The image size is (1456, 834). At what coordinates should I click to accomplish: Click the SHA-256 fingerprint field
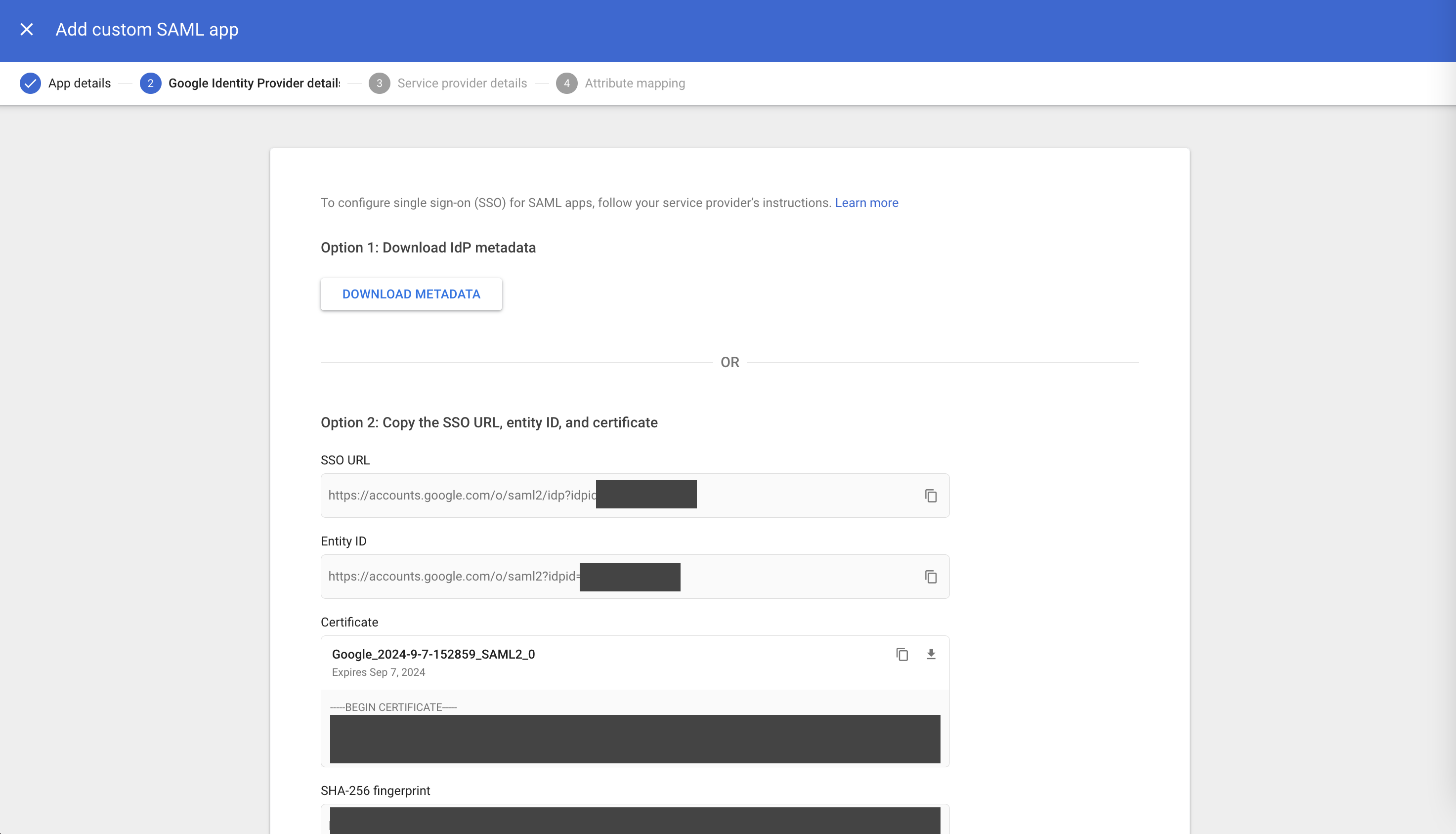click(x=634, y=820)
